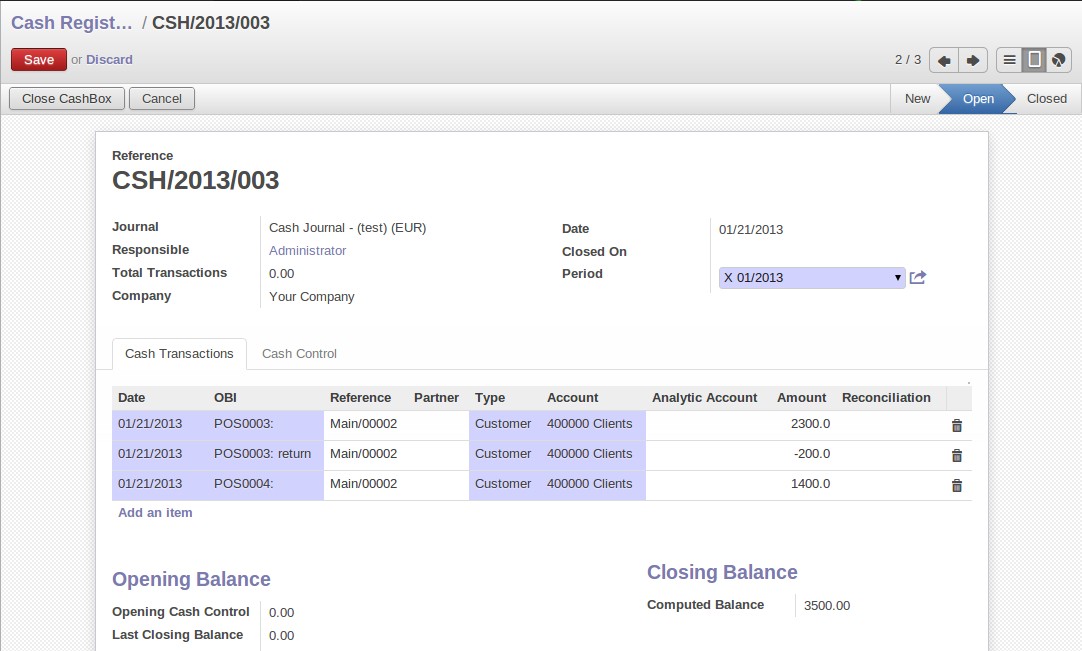Select the Cash Transactions tab
Image resolution: width=1082 pixels, height=651 pixels.
tap(179, 354)
